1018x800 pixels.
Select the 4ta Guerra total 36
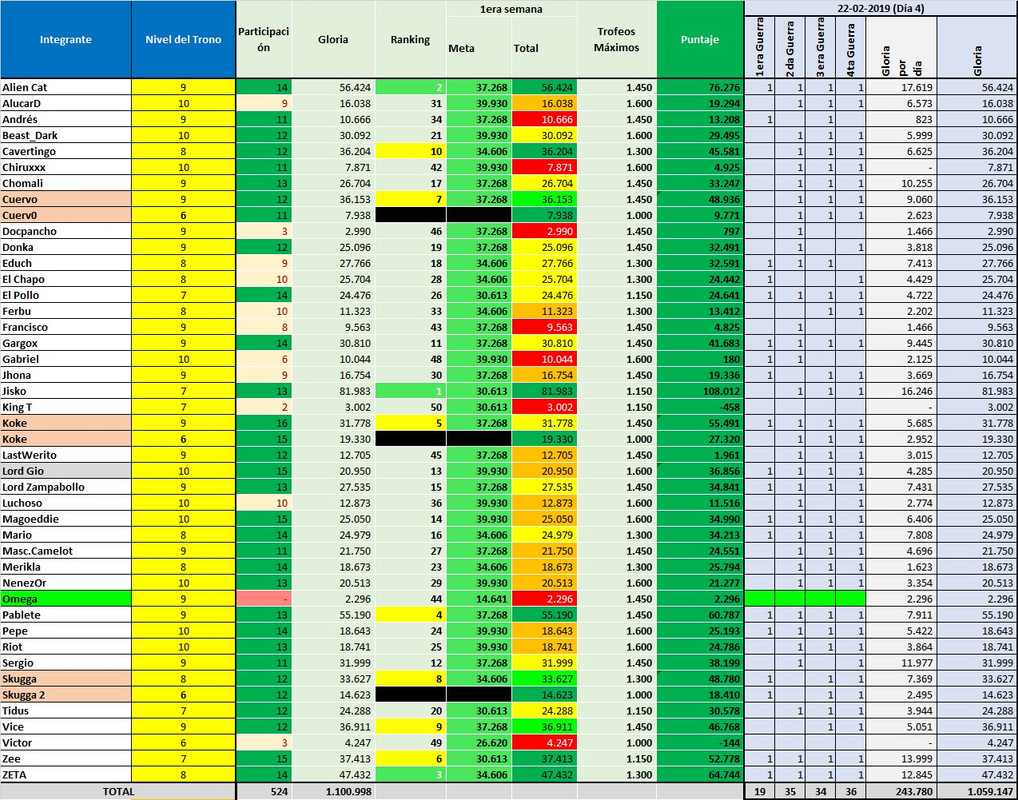(850, 792)
